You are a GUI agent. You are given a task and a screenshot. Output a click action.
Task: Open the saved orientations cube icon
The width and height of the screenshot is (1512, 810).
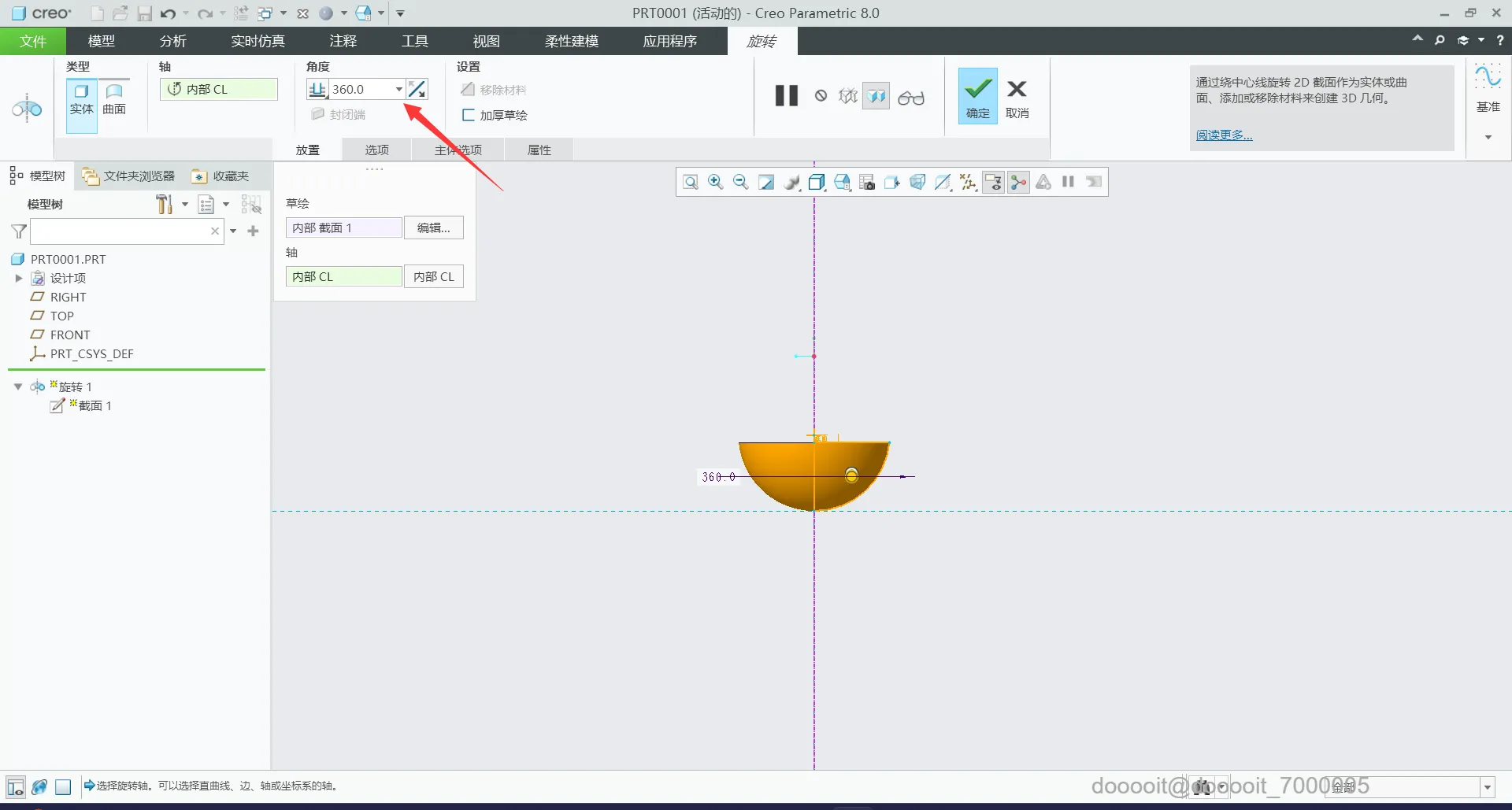pos(817,183)
